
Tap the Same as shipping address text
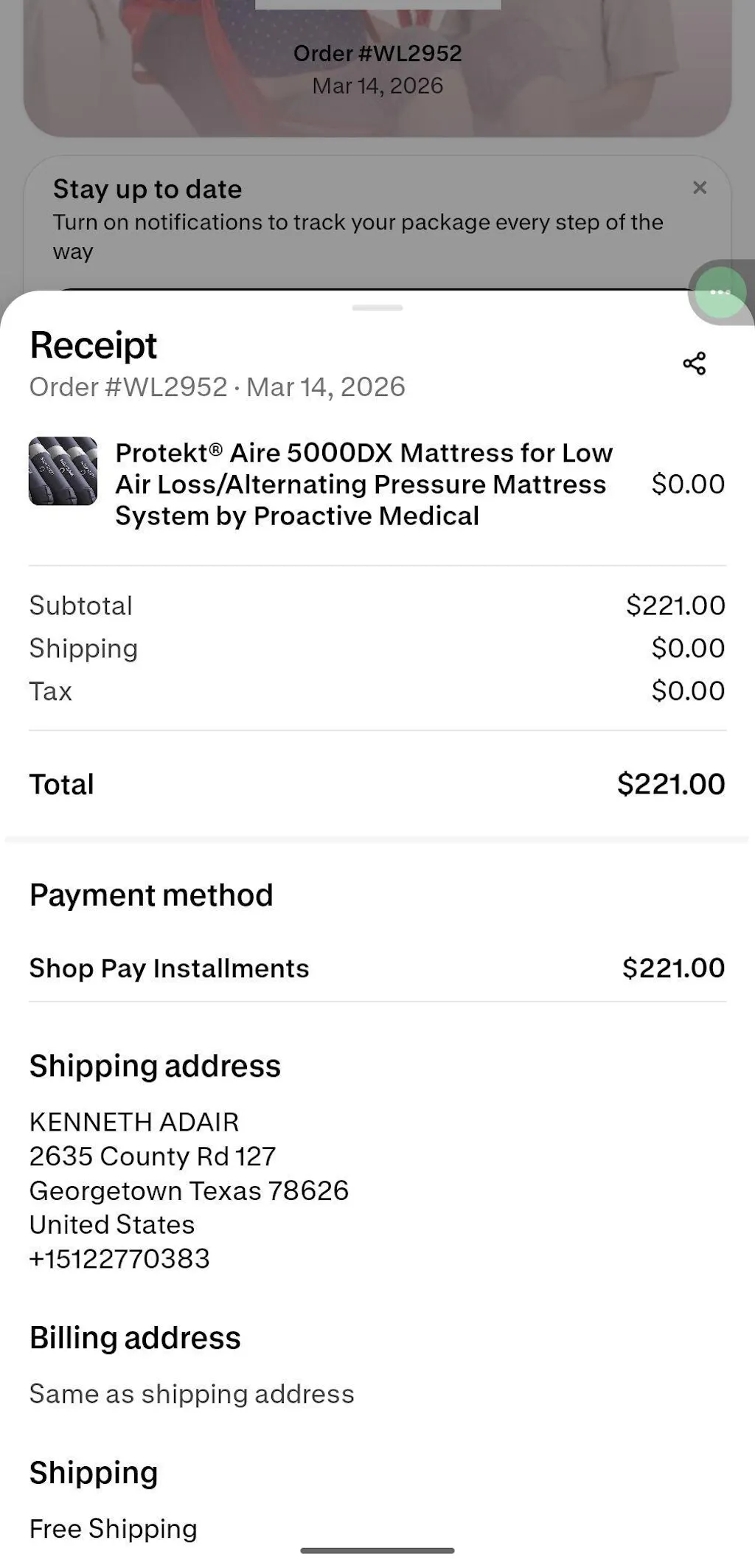tap(192, 1394)
